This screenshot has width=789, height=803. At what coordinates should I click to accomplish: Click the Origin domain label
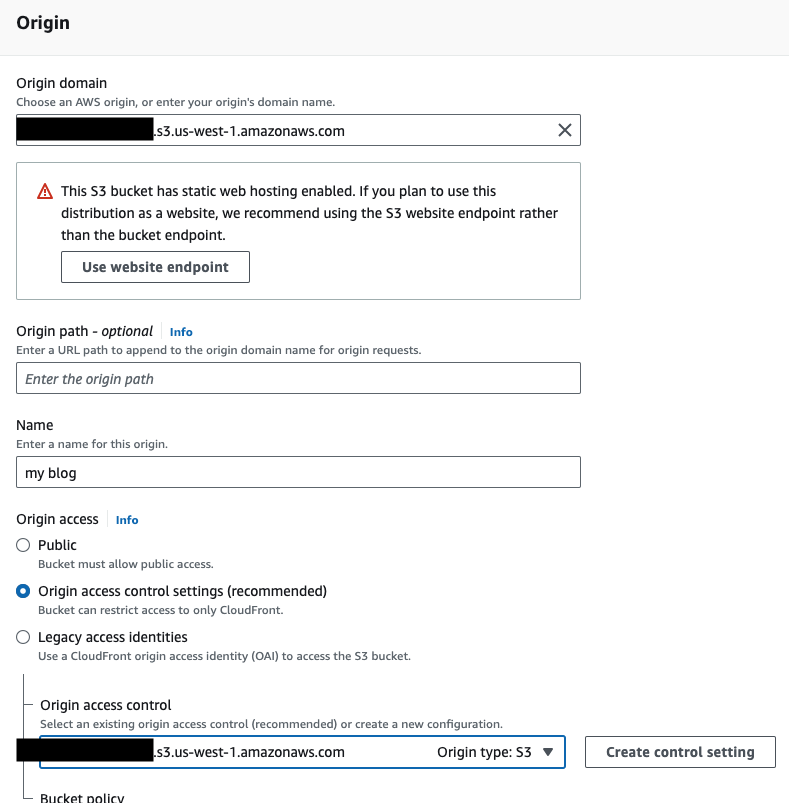61,83
